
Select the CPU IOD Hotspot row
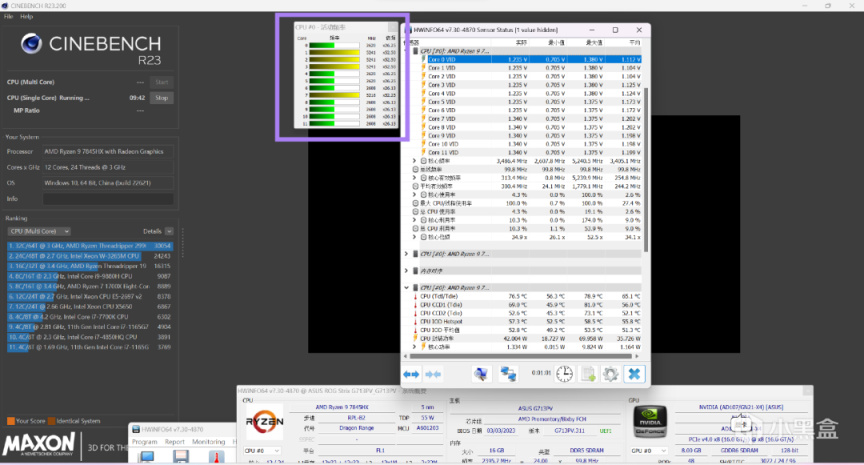pyautogui.click(x=527, y=322)
